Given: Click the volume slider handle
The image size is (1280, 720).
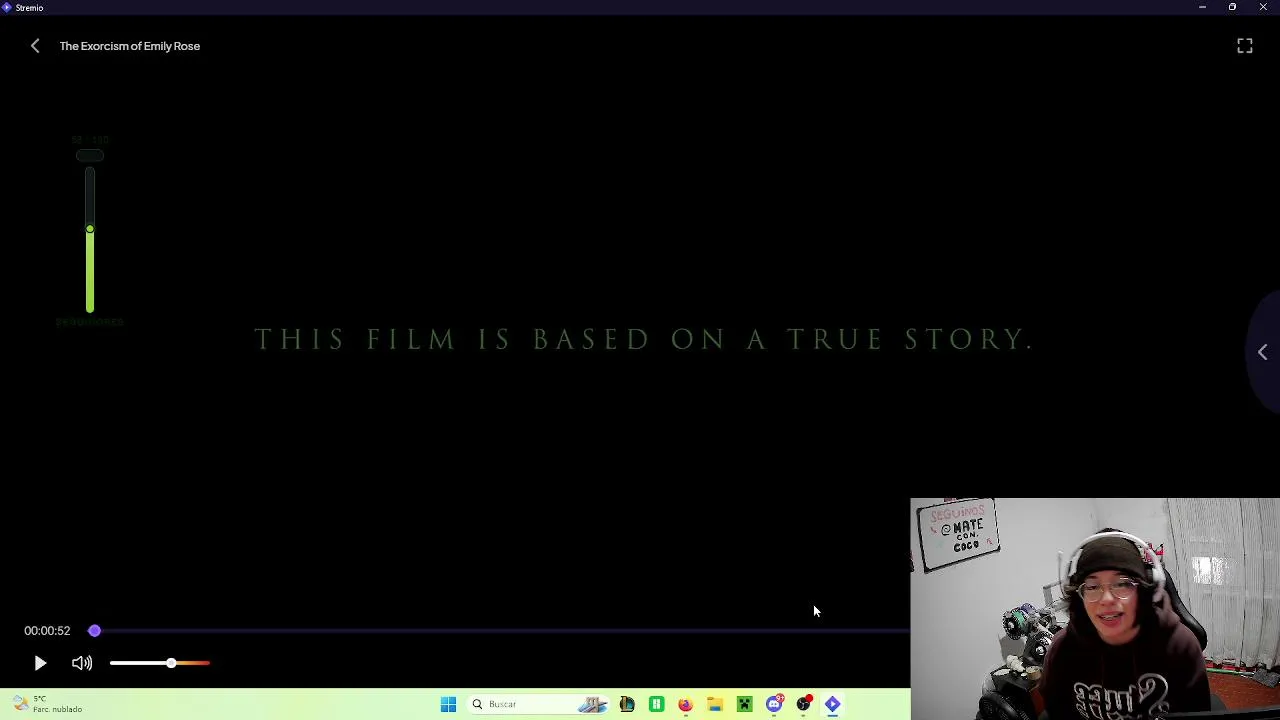Looking at the screenshot, I should pyautogui.click(x=171, y=663).
